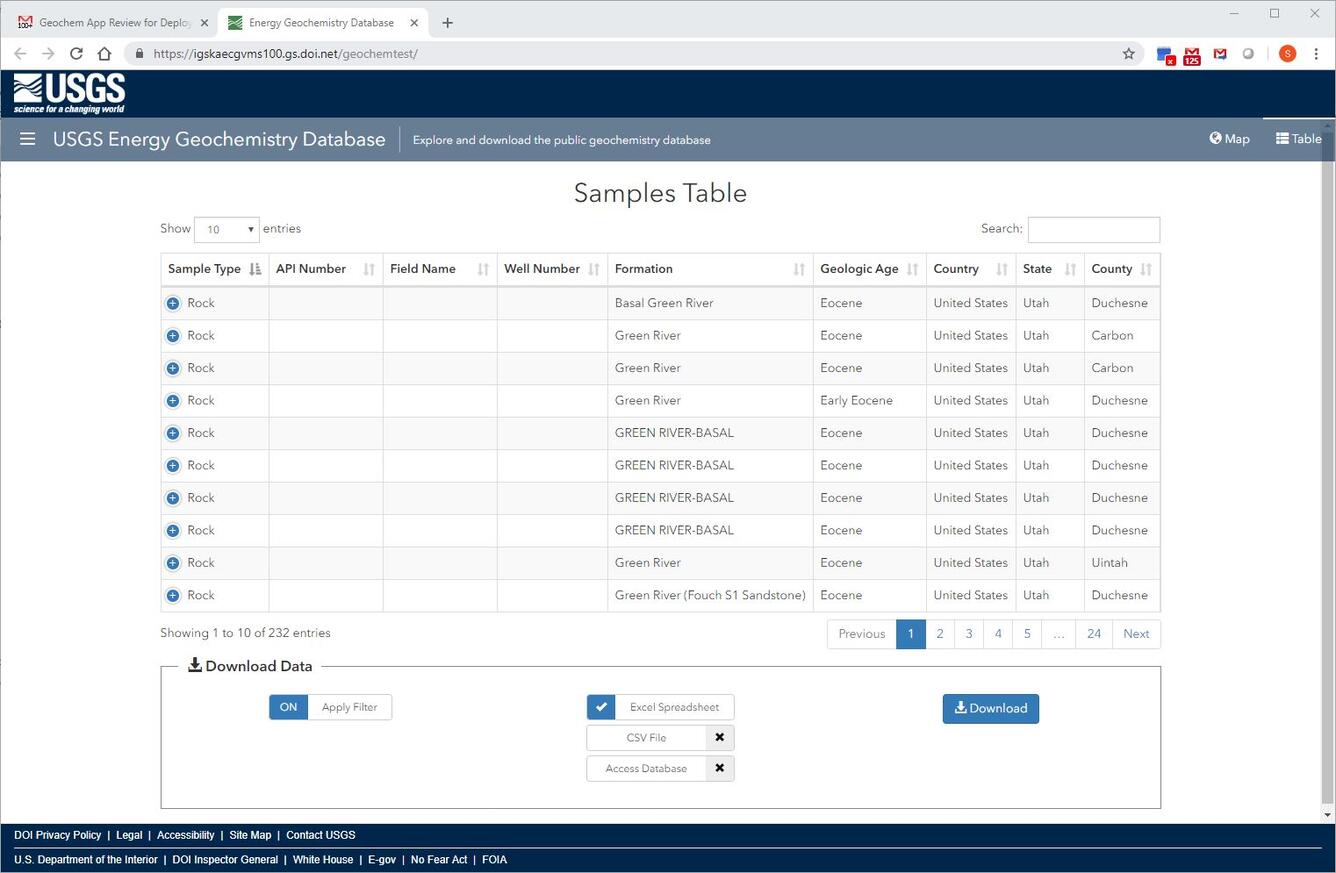Open No Fear Act link

439,860
